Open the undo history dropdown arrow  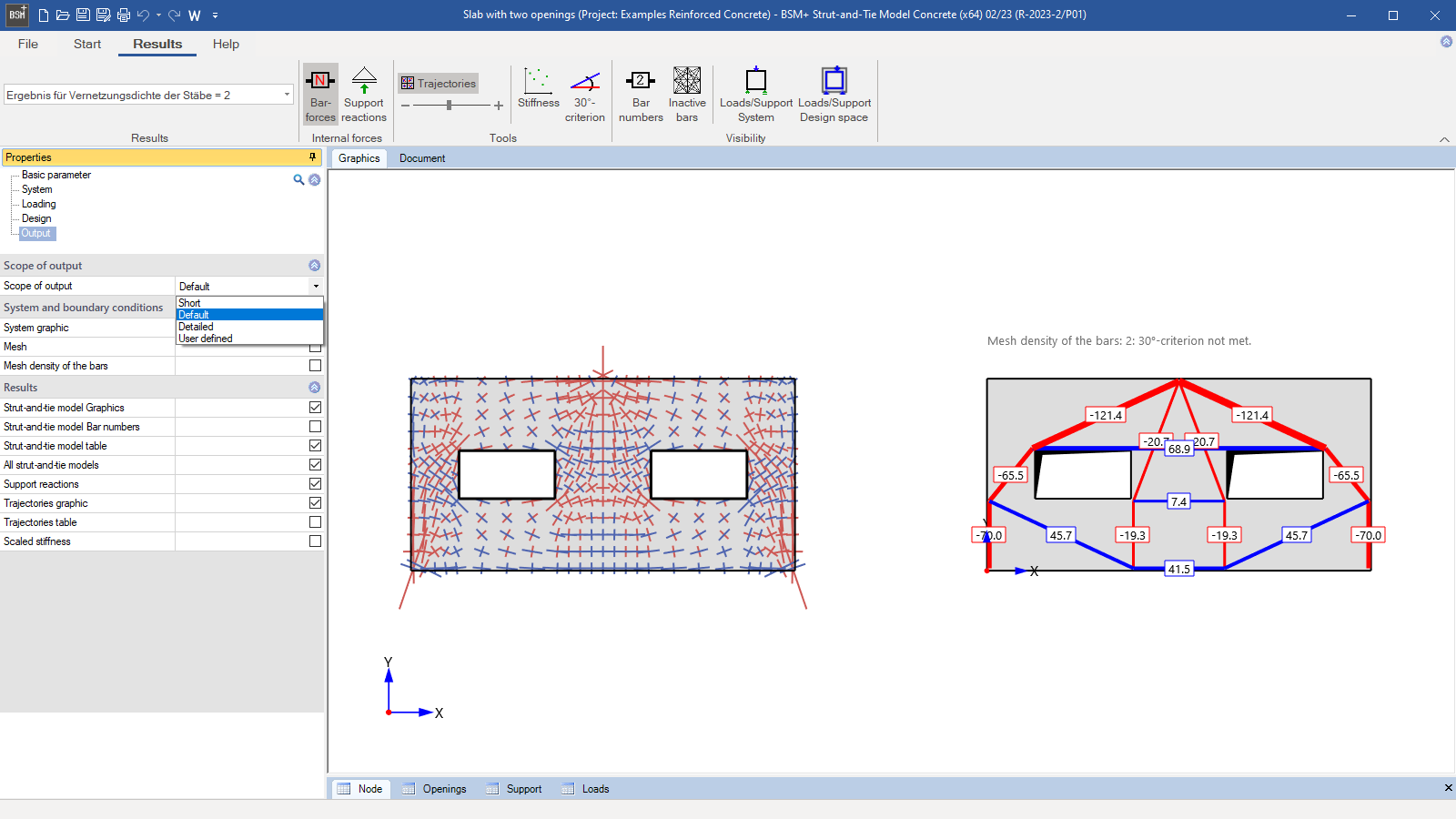point(158,15)
